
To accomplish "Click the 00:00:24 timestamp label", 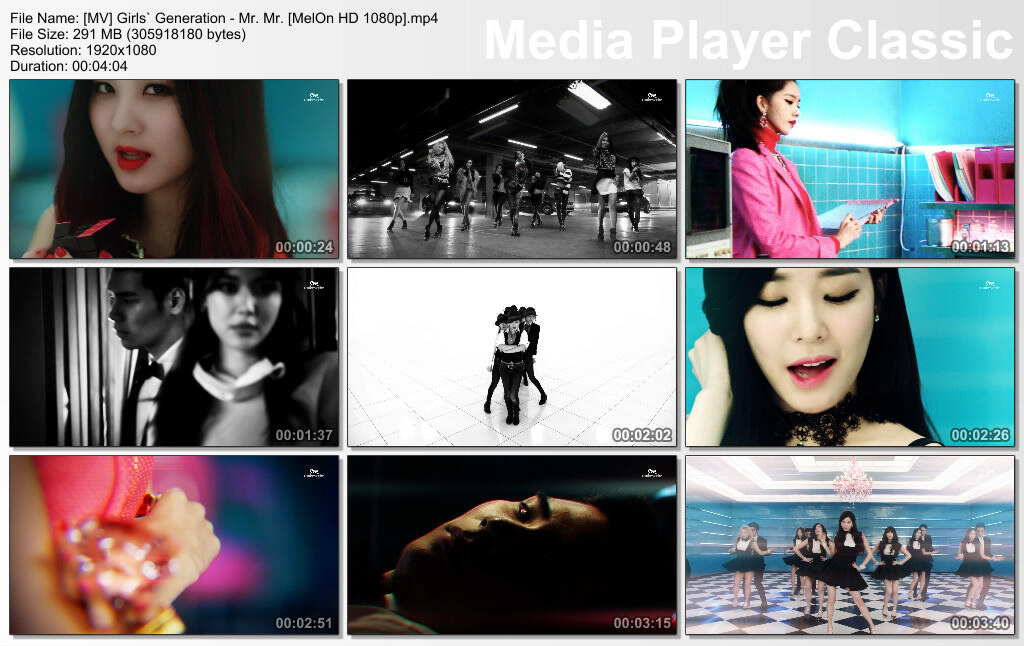I will coord(304,247).
